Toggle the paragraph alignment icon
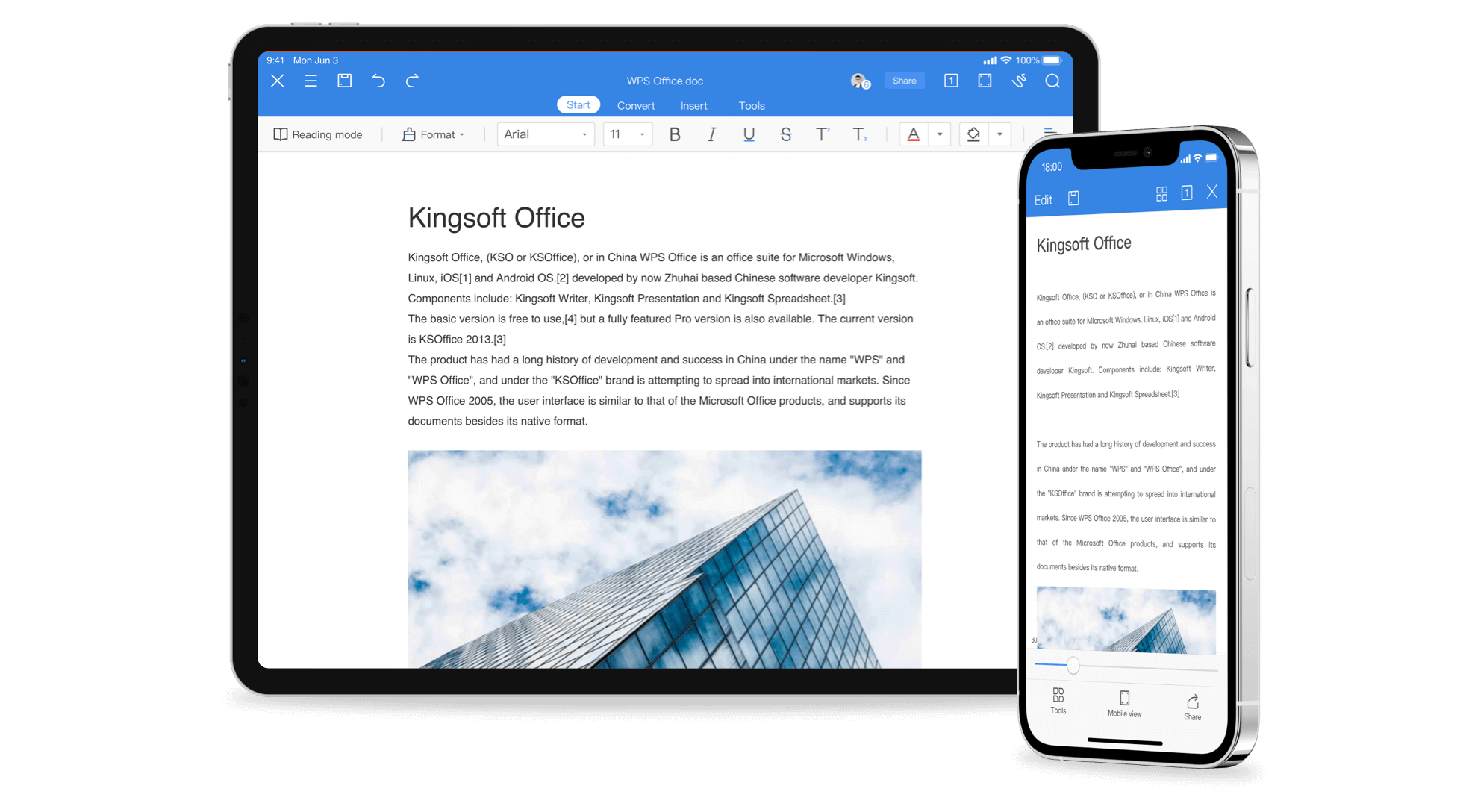The image size is (1466, 812). coord(1050,133)
